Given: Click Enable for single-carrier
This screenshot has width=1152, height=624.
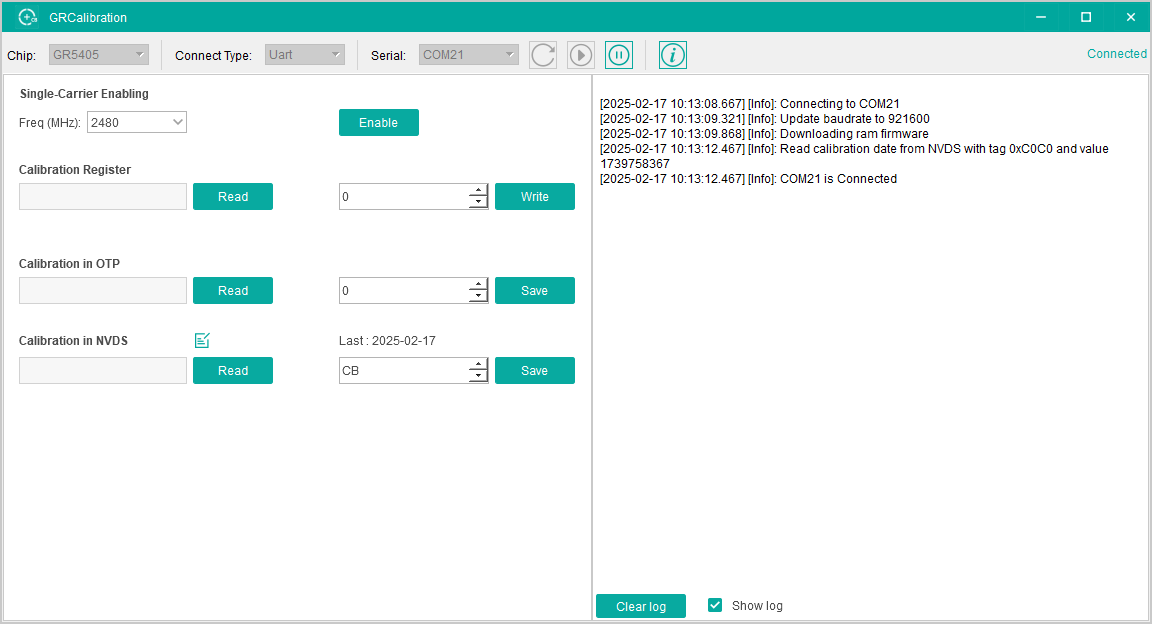Looking at the screenshot, I should [x=378, y=122].
